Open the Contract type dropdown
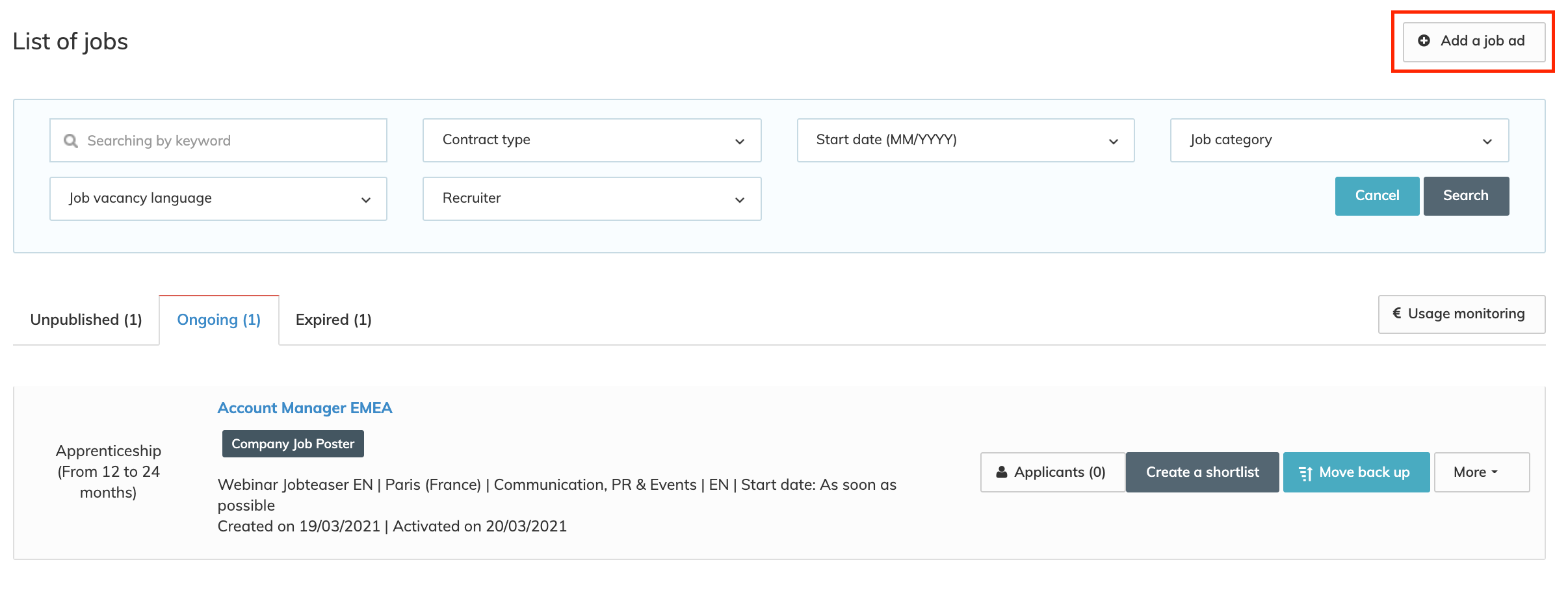 click(592, 140)
